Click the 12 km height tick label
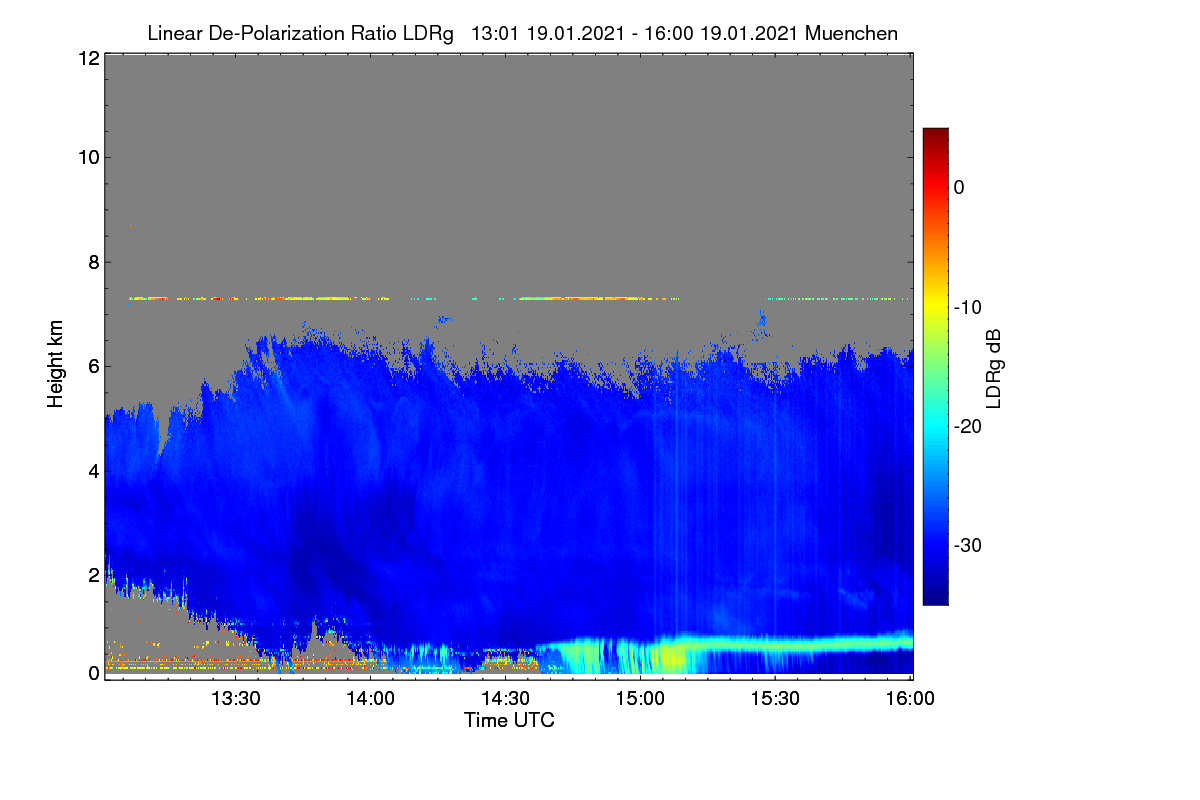Screen dimensions: 1200x800 (x=87, y=58)
